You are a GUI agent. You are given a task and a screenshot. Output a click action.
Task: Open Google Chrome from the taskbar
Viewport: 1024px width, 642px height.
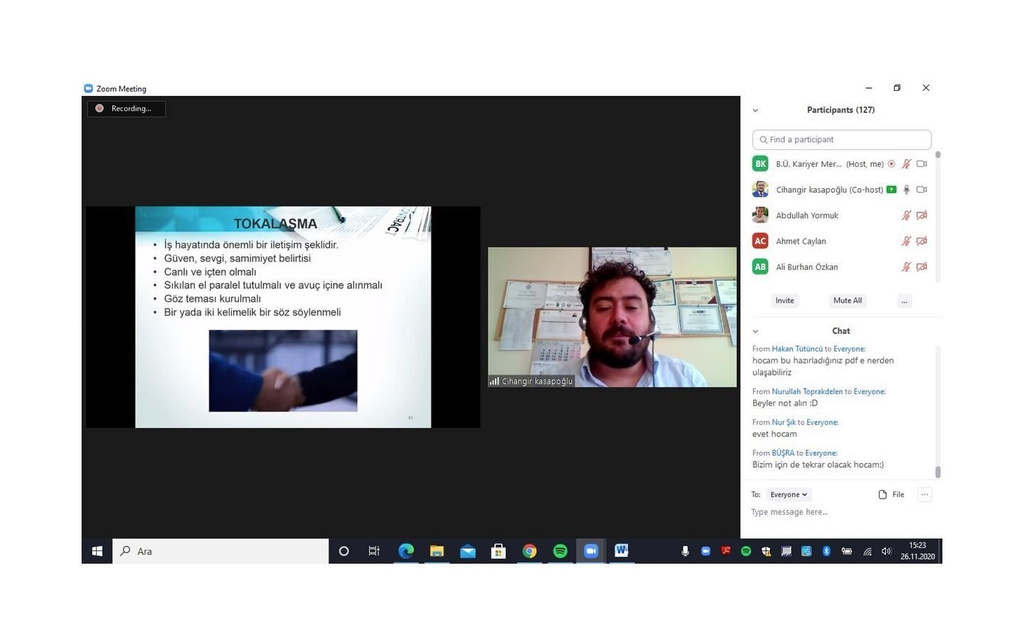(529, 551)
